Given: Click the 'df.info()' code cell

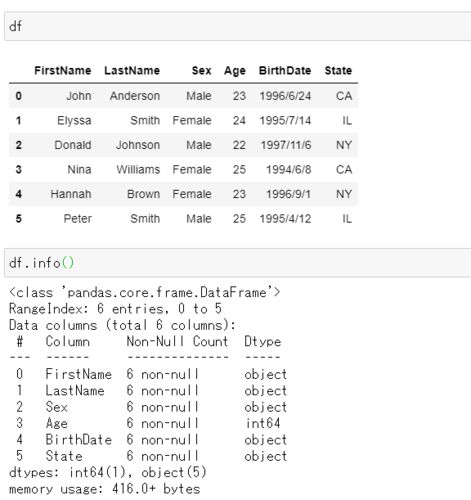Looking at the screenshot, I should [238, 263].
